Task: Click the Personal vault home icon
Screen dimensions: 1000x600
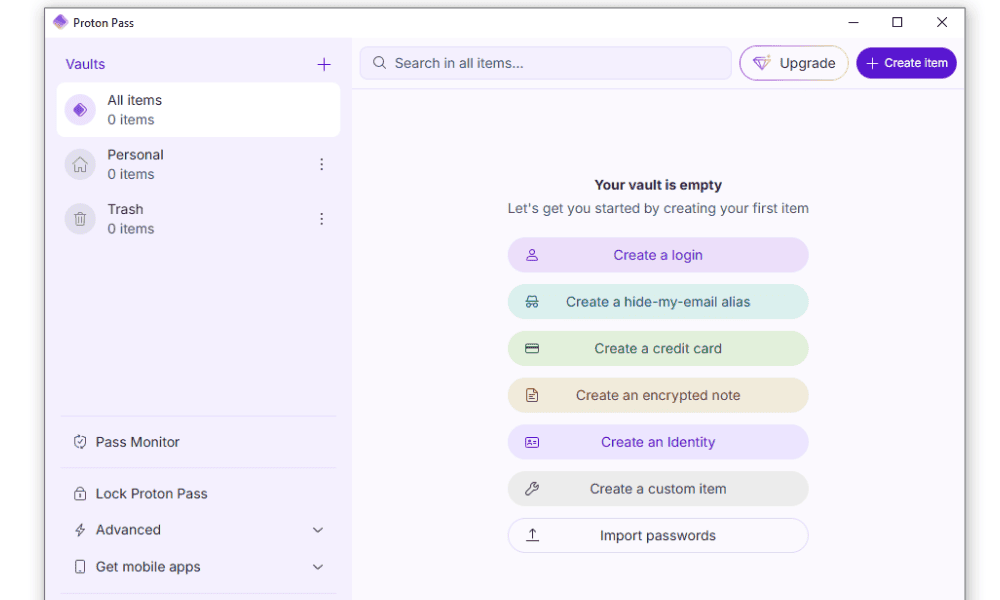Action: [x=80, y=164]
